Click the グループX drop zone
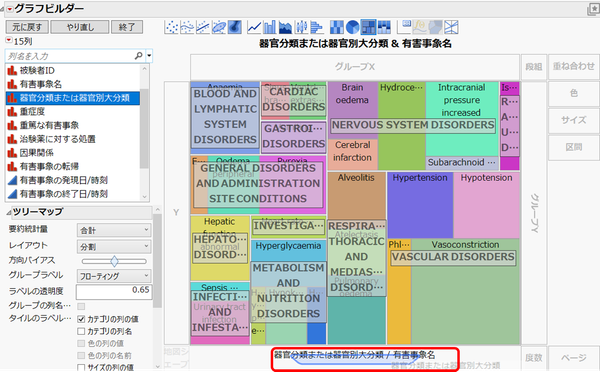The width and height of the screenshot is (600, 372). pyautogui.click(x=355, y=67)
